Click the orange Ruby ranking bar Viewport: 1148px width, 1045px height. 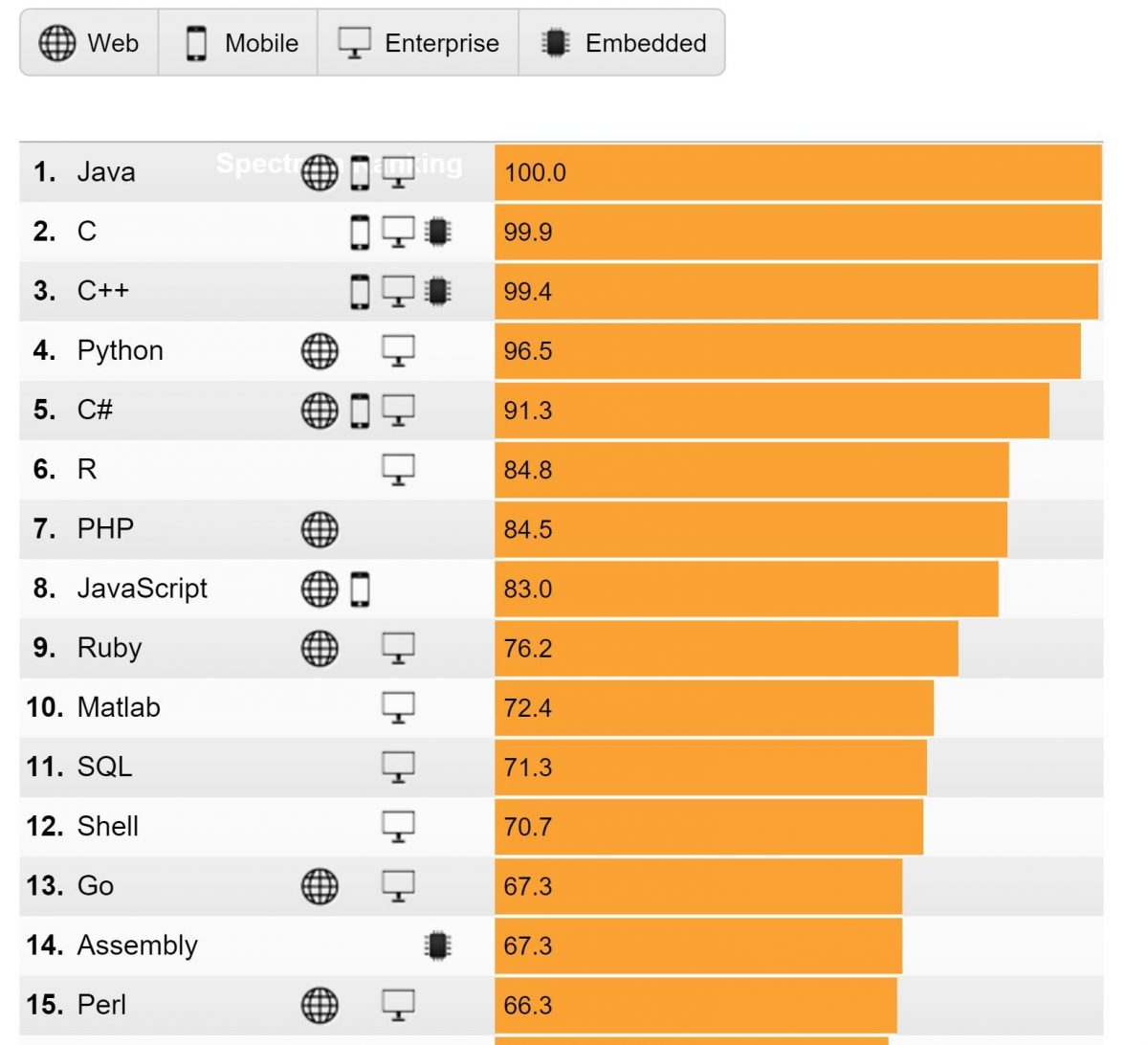click(x=726, y=648)
